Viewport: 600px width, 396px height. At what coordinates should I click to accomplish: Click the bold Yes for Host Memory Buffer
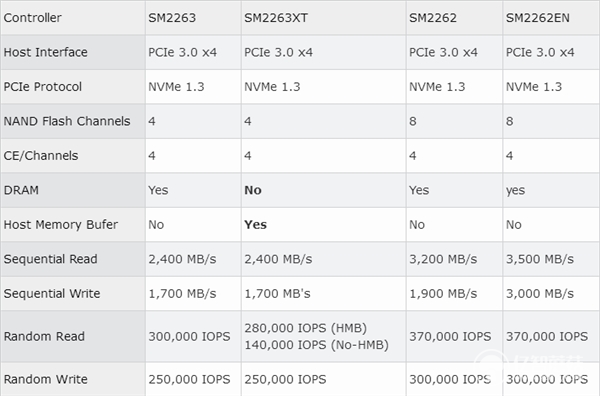(x=256, y=225)
